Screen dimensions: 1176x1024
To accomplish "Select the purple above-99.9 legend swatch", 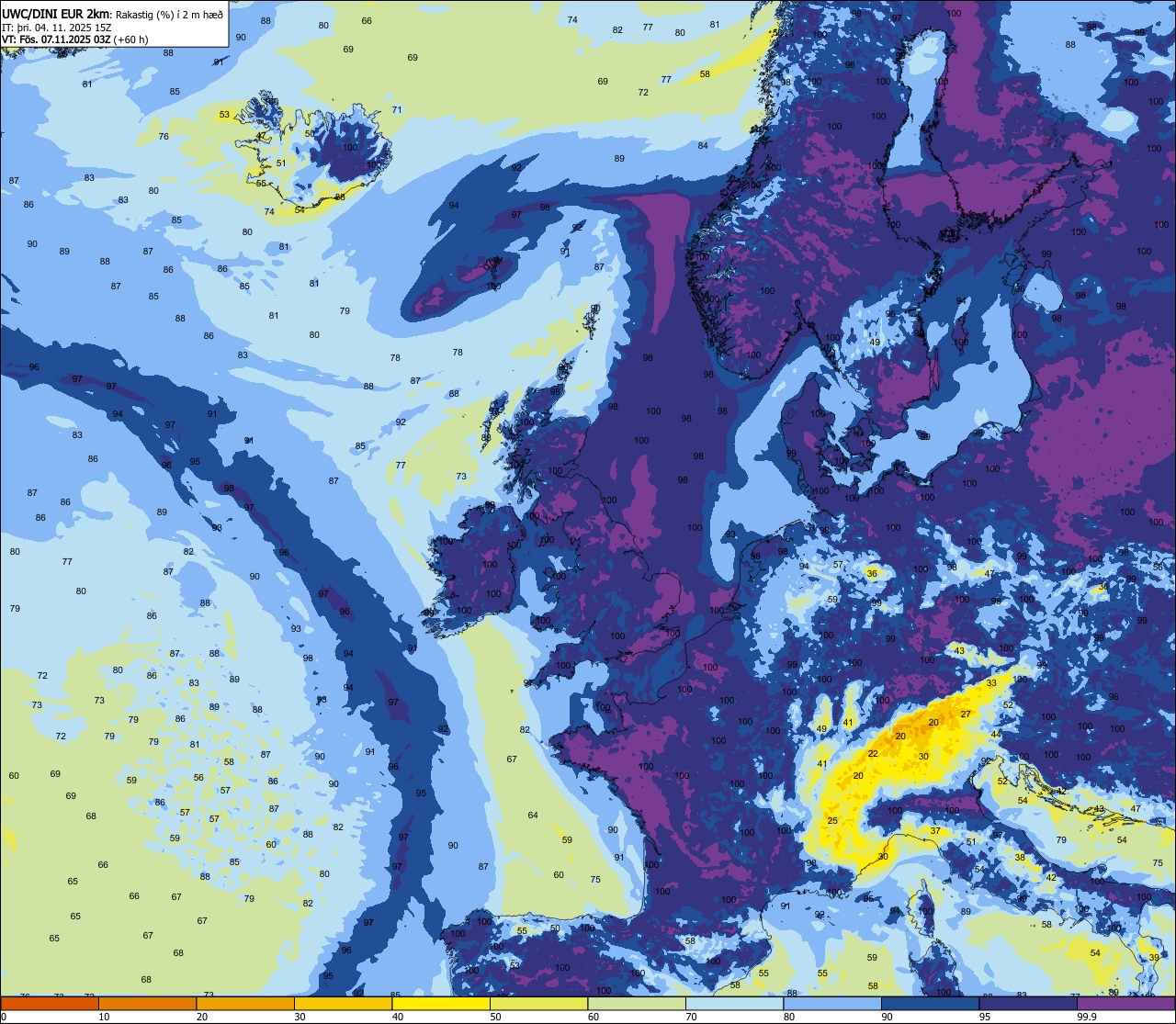I will (x=1125, y=1003).
